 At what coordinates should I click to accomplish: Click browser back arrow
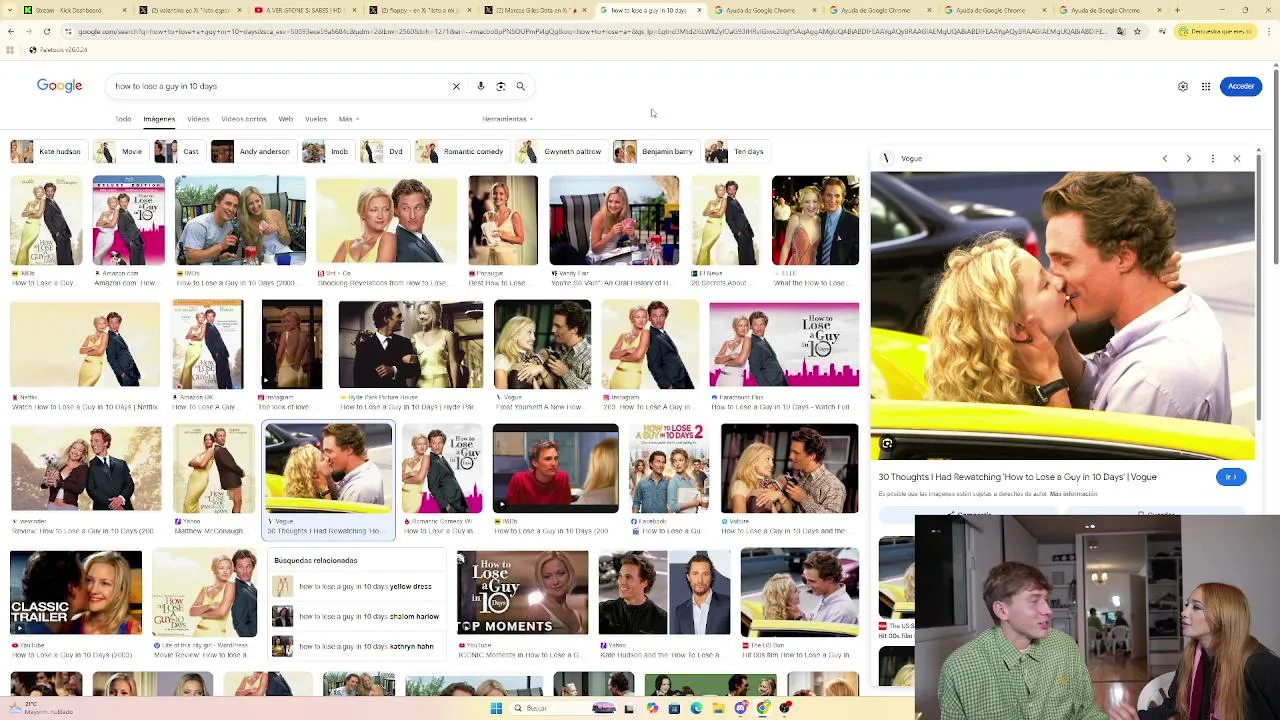(10, 31)
